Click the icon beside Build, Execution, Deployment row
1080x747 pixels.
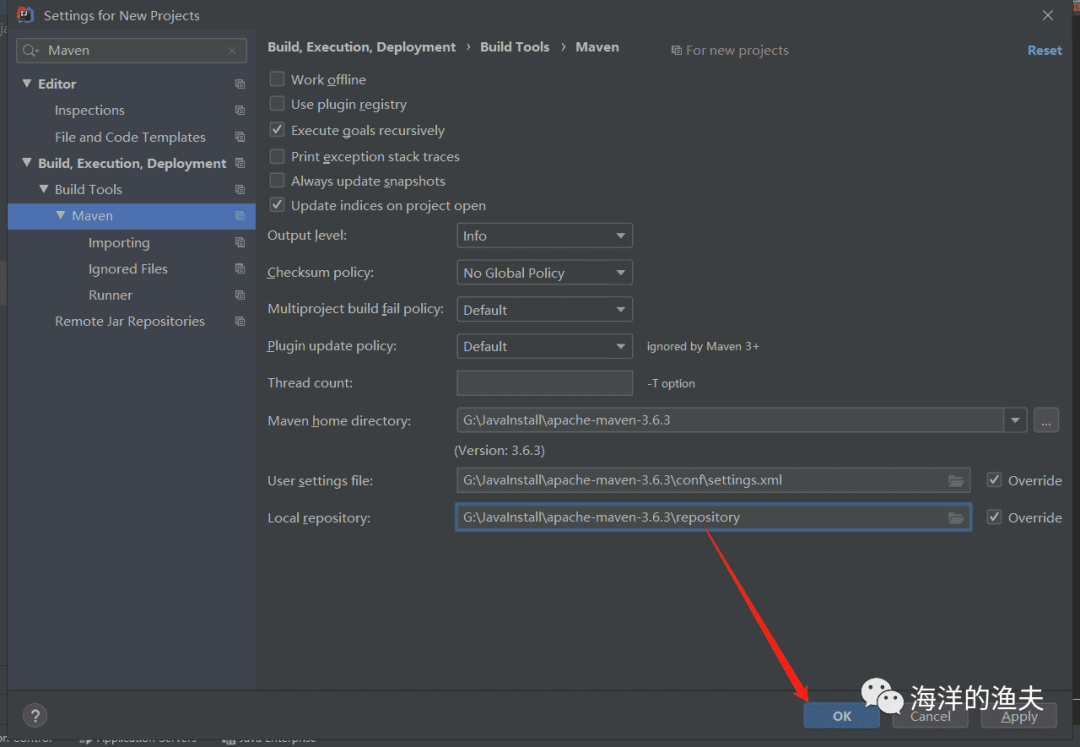click(240, 163)
